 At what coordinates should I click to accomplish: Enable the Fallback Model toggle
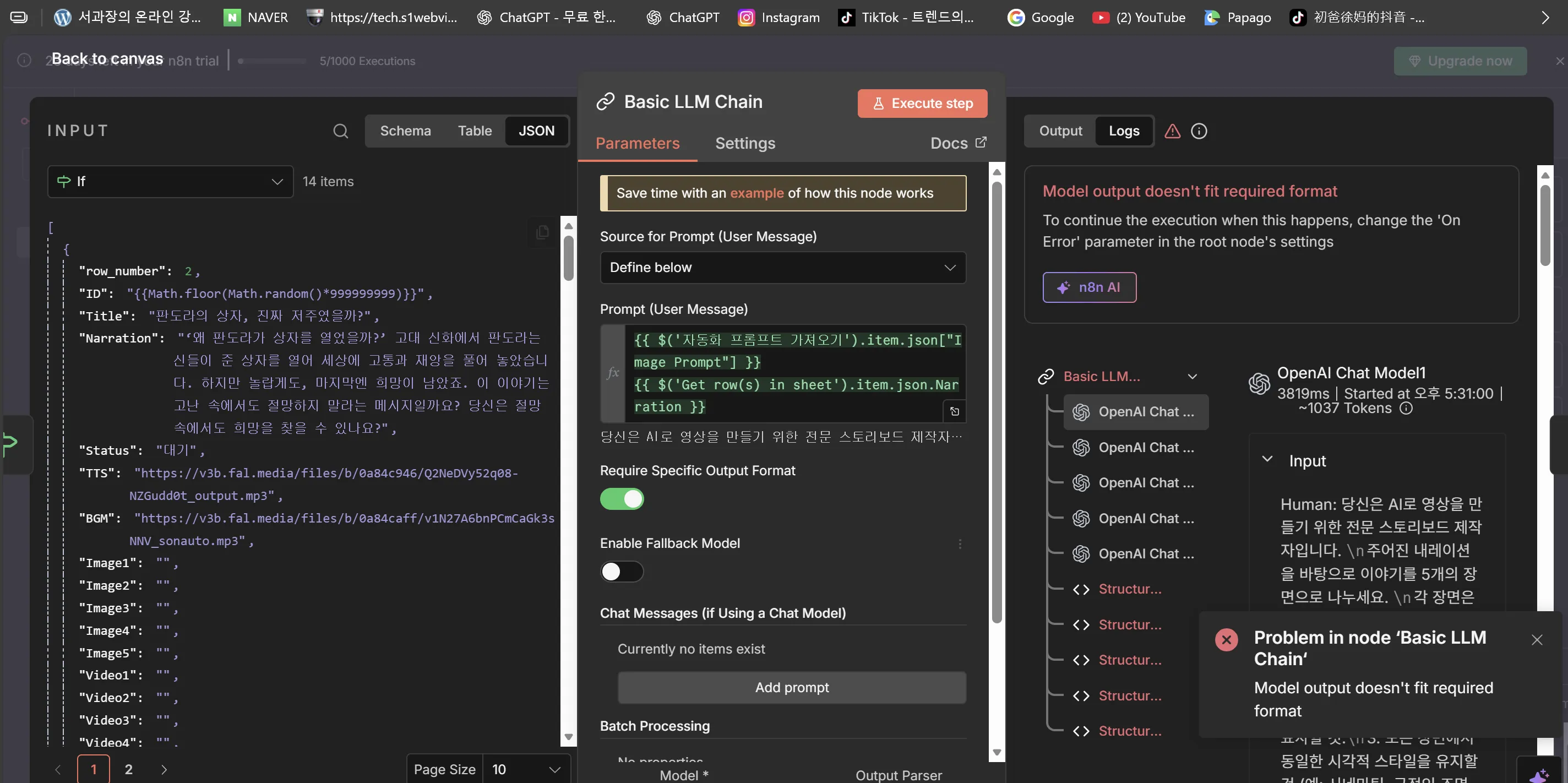(622, 571)
